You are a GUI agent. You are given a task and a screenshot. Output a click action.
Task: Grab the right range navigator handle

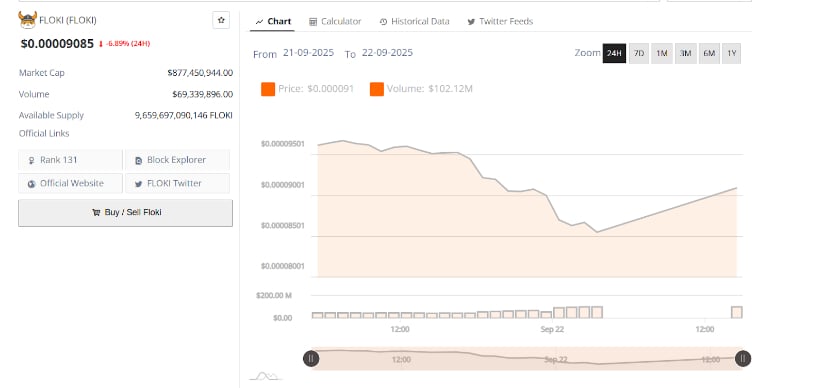[x=743, y=359]
